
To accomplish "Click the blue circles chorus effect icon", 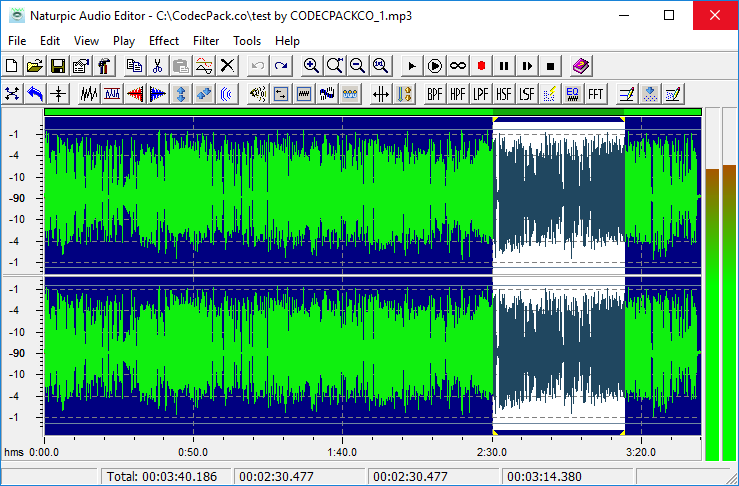I will [350, 94].
